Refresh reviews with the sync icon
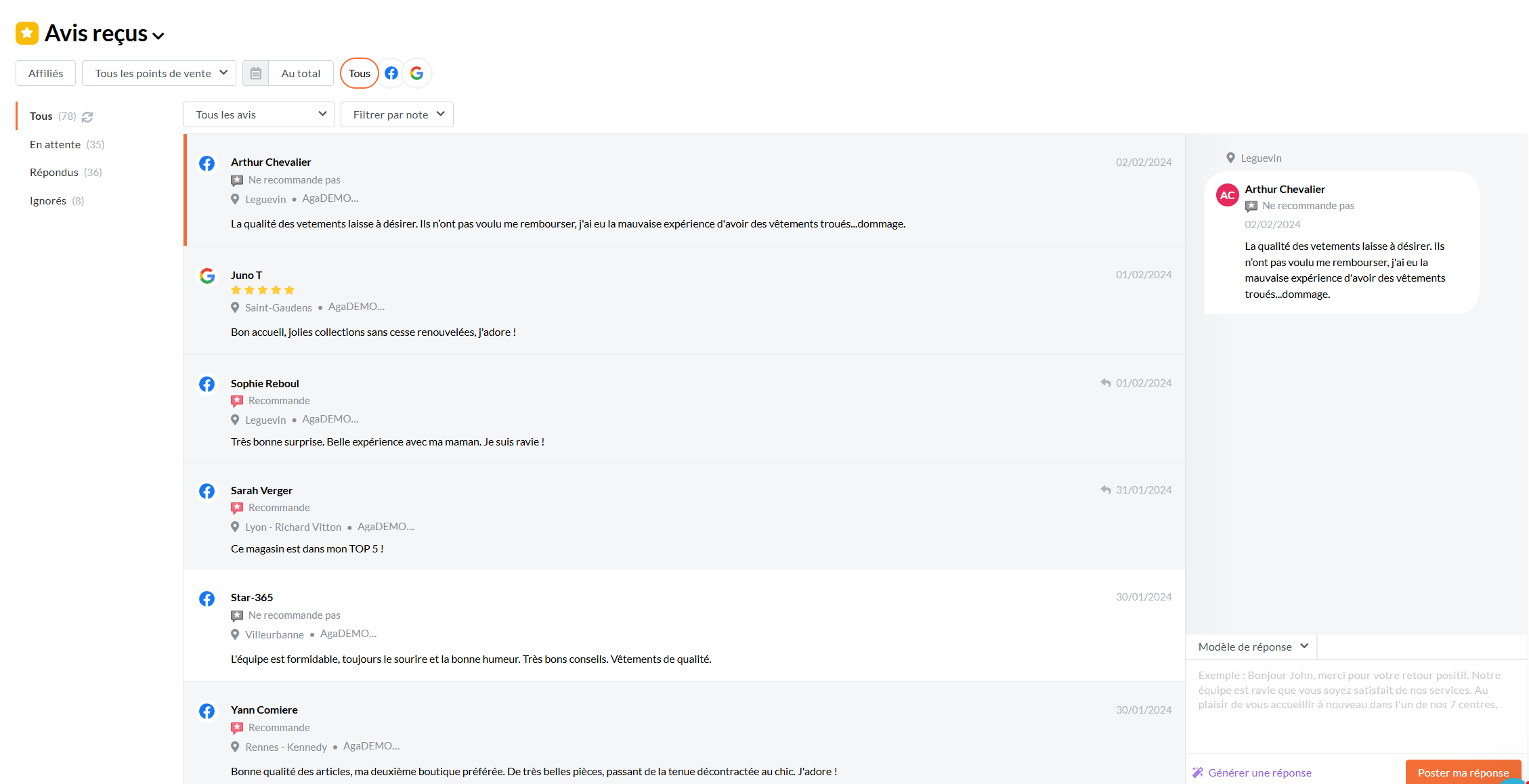 coord(87,117)
